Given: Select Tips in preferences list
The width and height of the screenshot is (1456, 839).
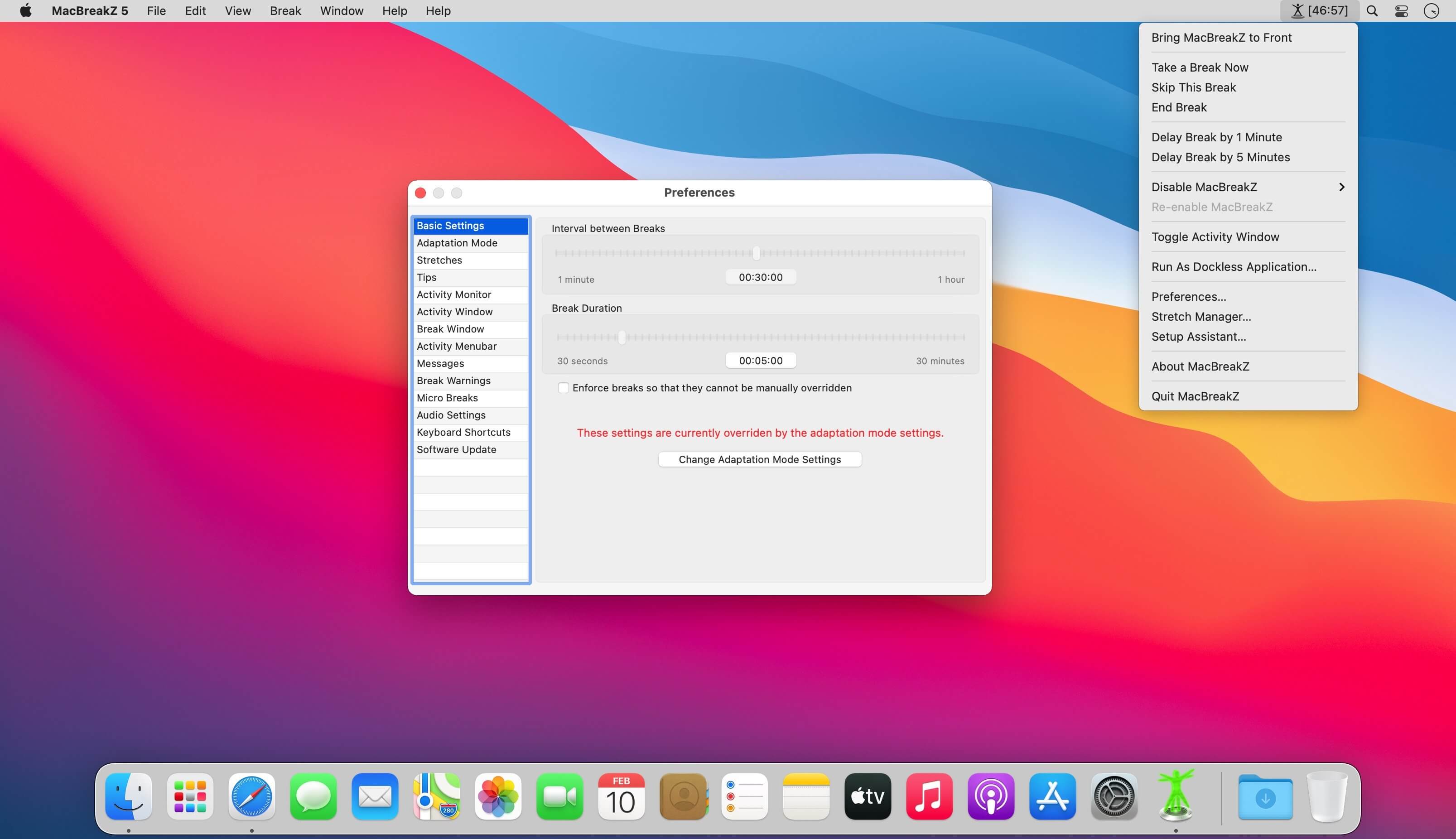Looking at the screenshot, I should point(471,278).
